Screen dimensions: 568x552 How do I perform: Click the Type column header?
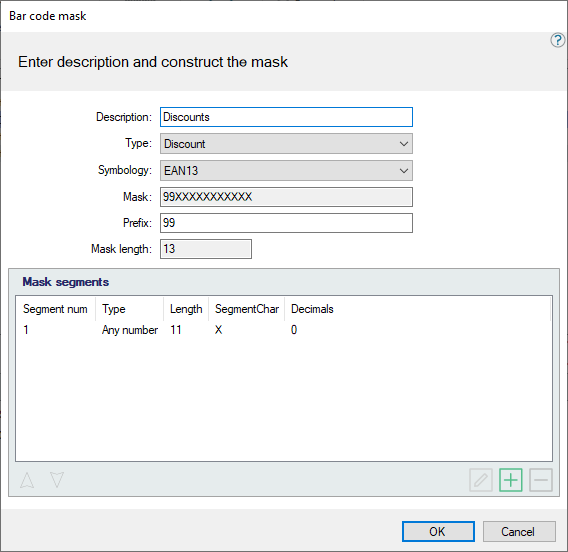[129, 309]
